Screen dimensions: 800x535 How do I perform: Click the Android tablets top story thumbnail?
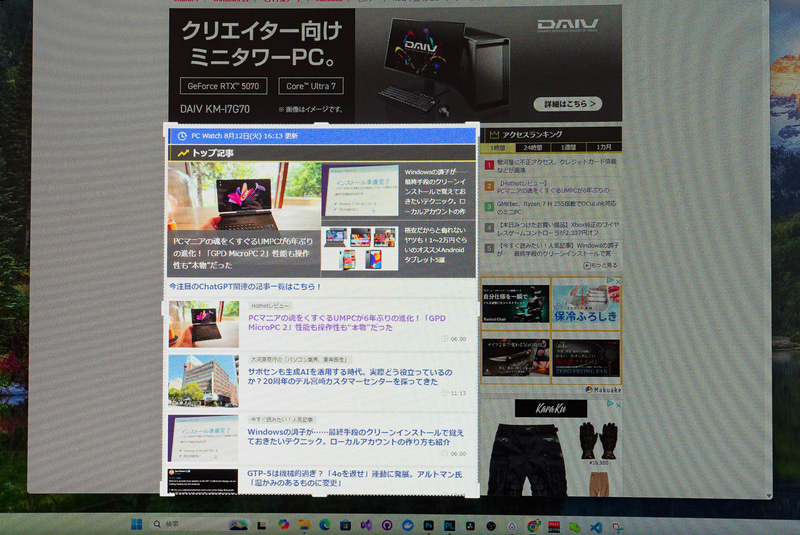coord(360,248)
